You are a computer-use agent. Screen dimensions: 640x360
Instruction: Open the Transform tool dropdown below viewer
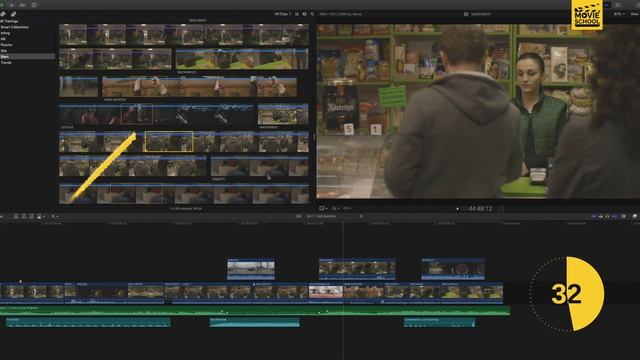click(x=323, y=208)
